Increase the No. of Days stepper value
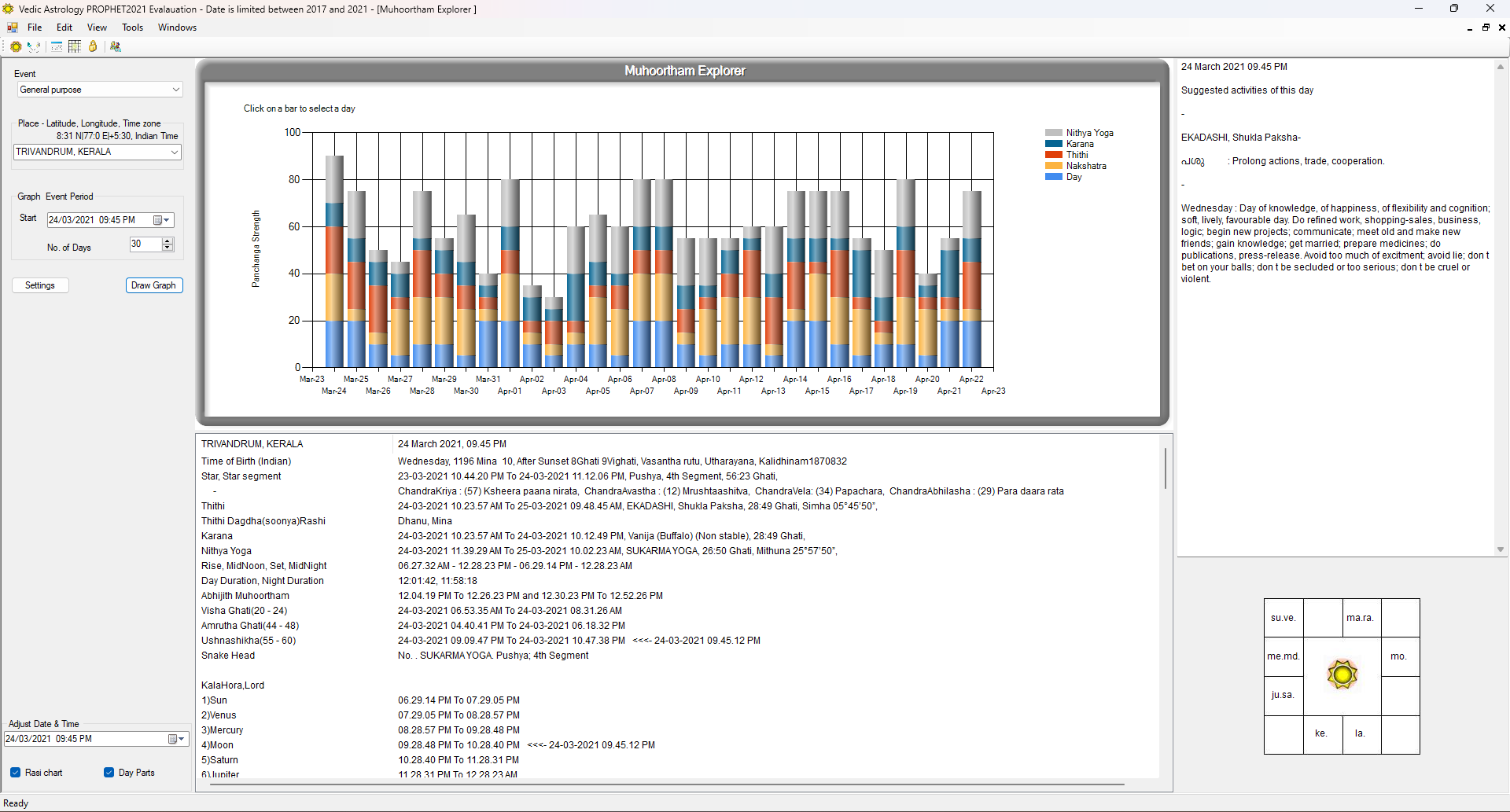 [x=168, y=241]
